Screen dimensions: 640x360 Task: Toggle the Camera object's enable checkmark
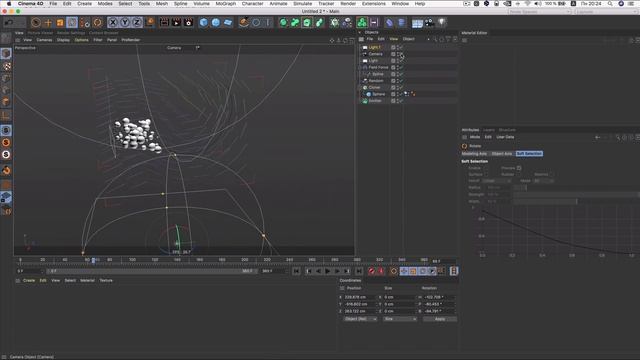[402, 54]
